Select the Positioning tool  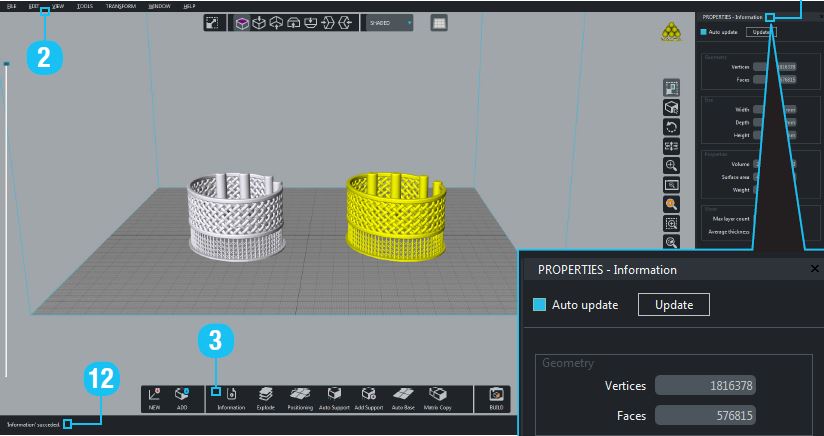coord(299,396)
